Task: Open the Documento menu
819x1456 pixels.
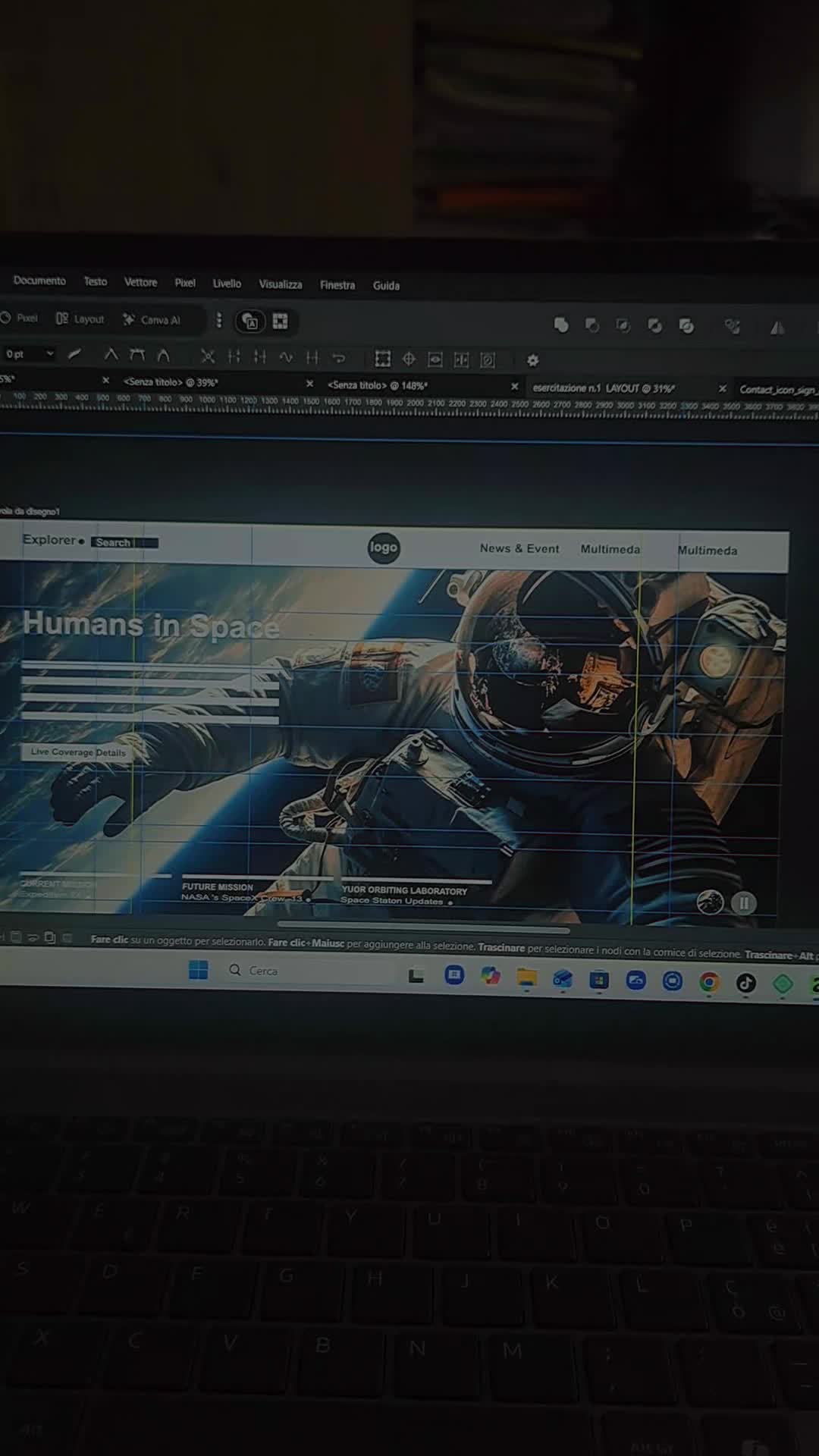Action: pos(39,281)
